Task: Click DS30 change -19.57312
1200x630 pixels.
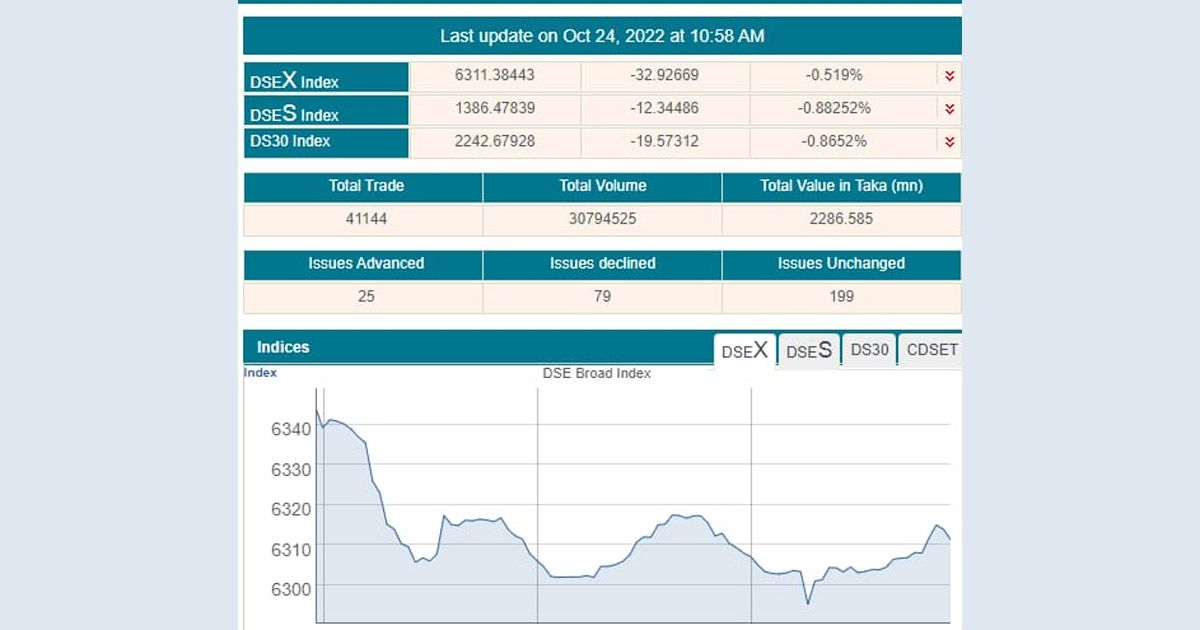Action: pos(664,141)
